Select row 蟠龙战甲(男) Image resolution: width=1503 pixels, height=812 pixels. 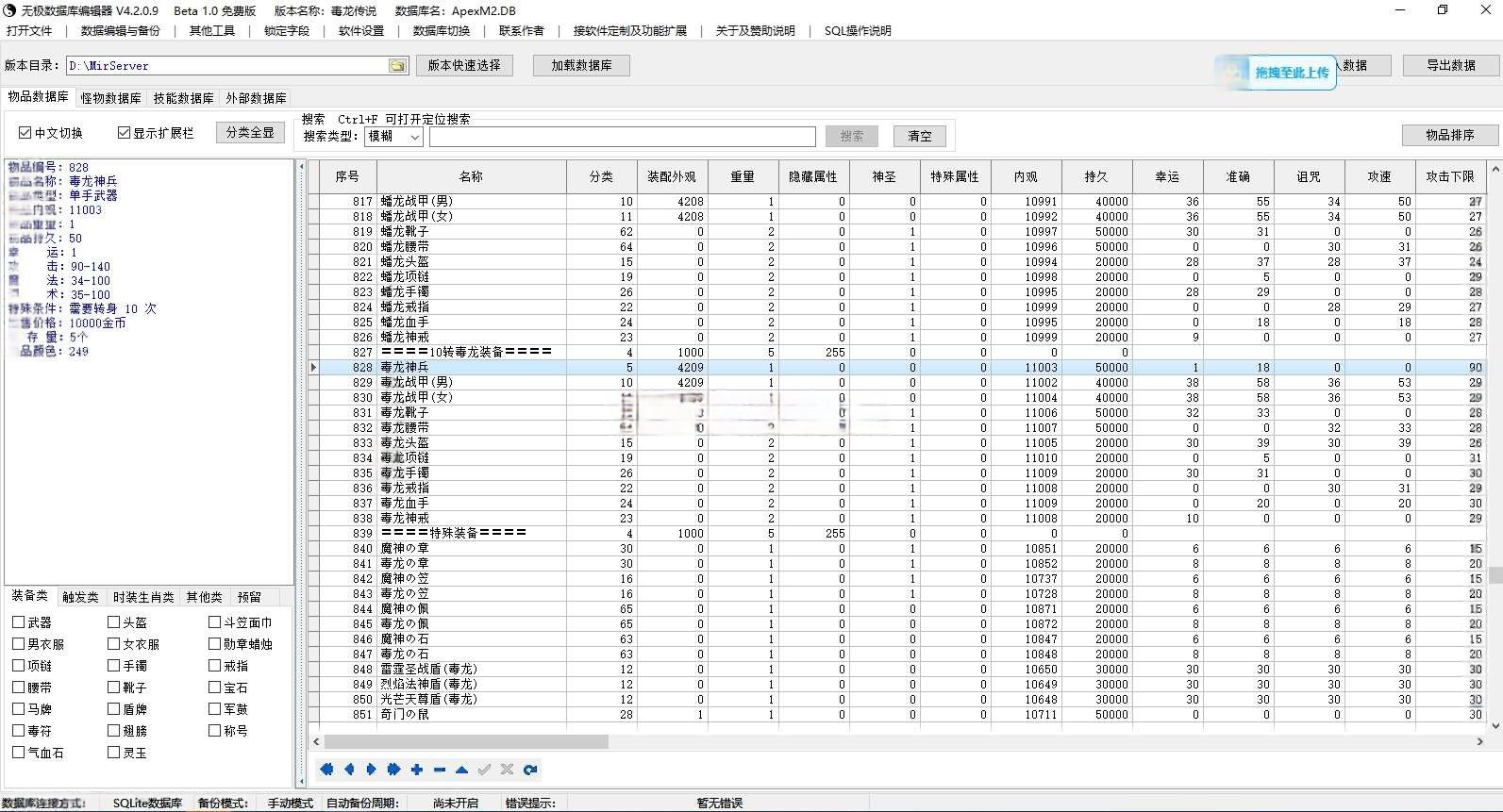899,201
